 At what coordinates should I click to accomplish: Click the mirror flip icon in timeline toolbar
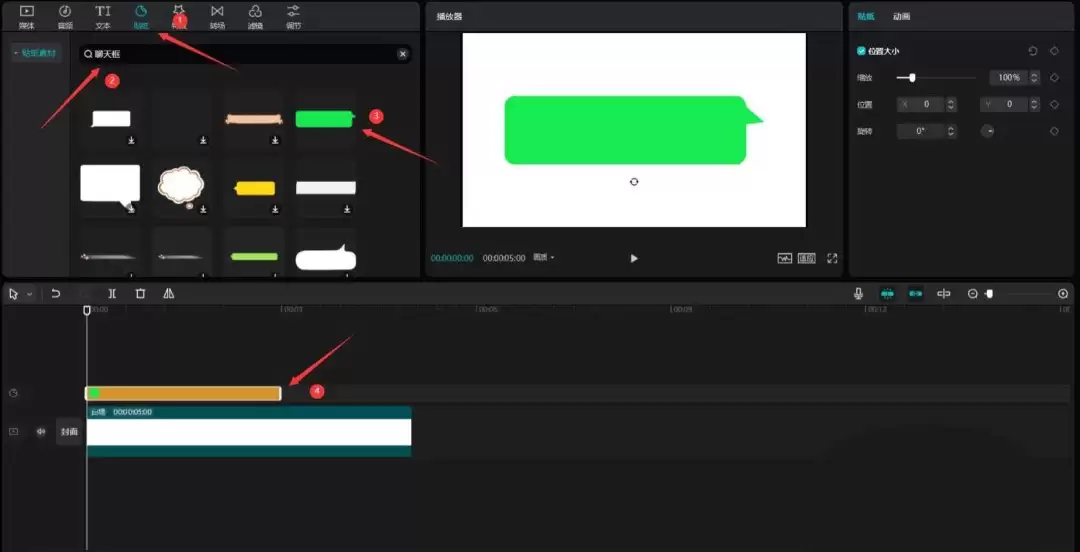(169, 294)
